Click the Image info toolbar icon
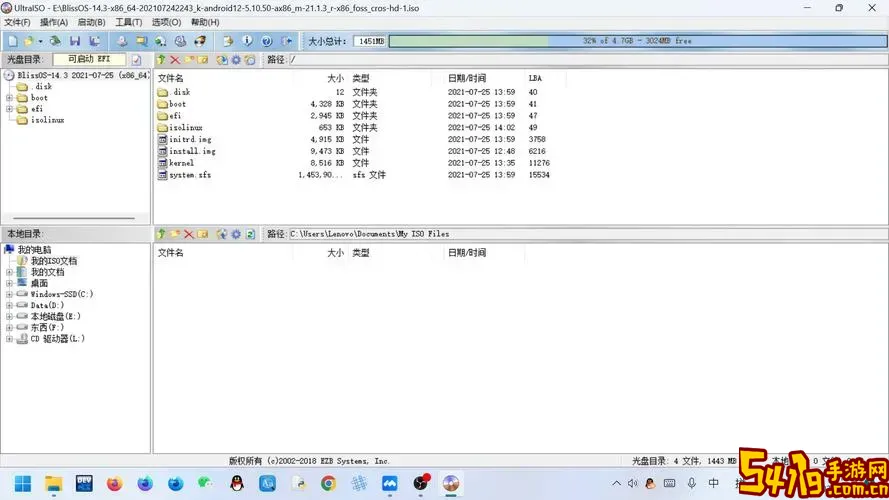 pos(247,41)
